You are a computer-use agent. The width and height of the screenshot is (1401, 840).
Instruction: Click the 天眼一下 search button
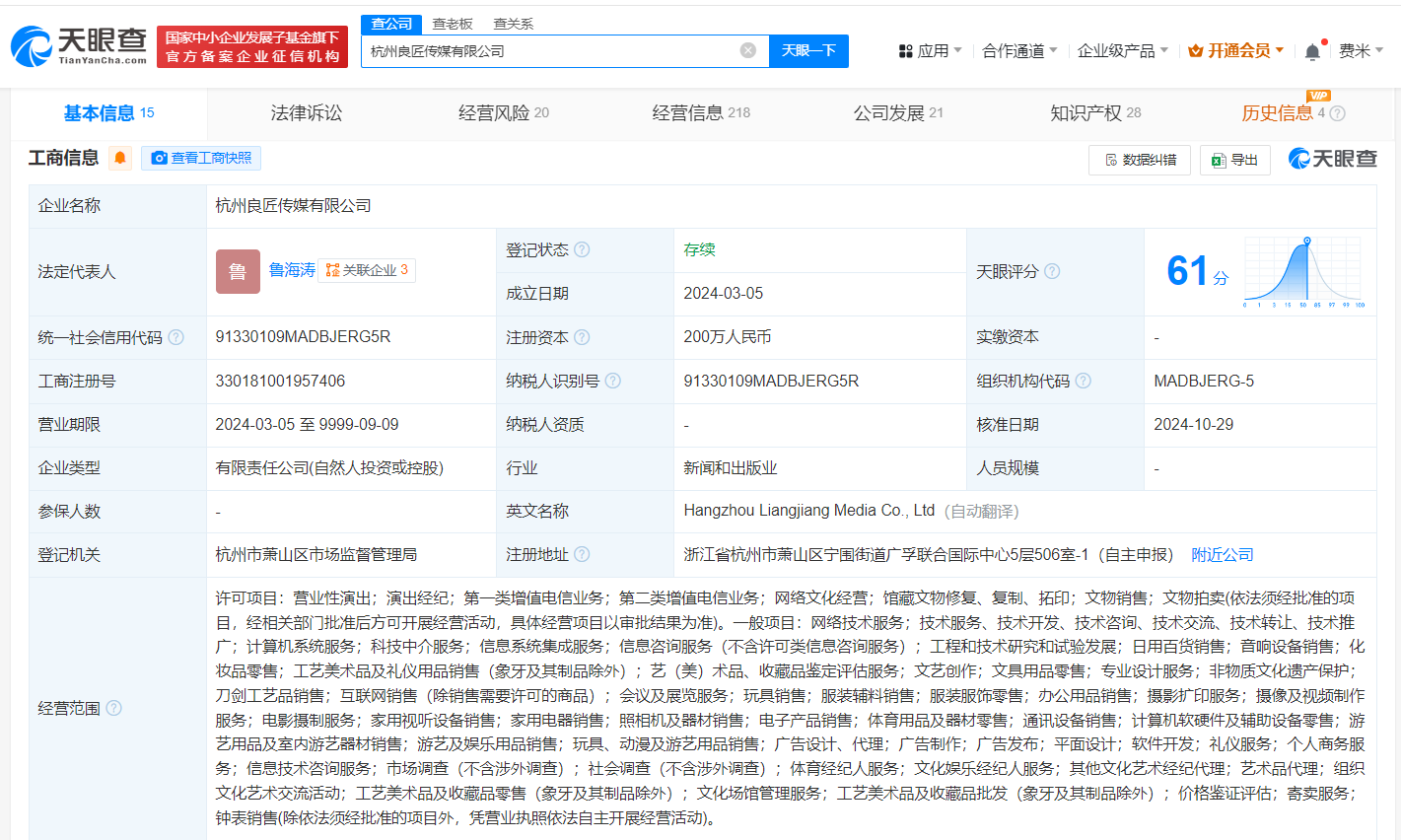pos(808,50)
